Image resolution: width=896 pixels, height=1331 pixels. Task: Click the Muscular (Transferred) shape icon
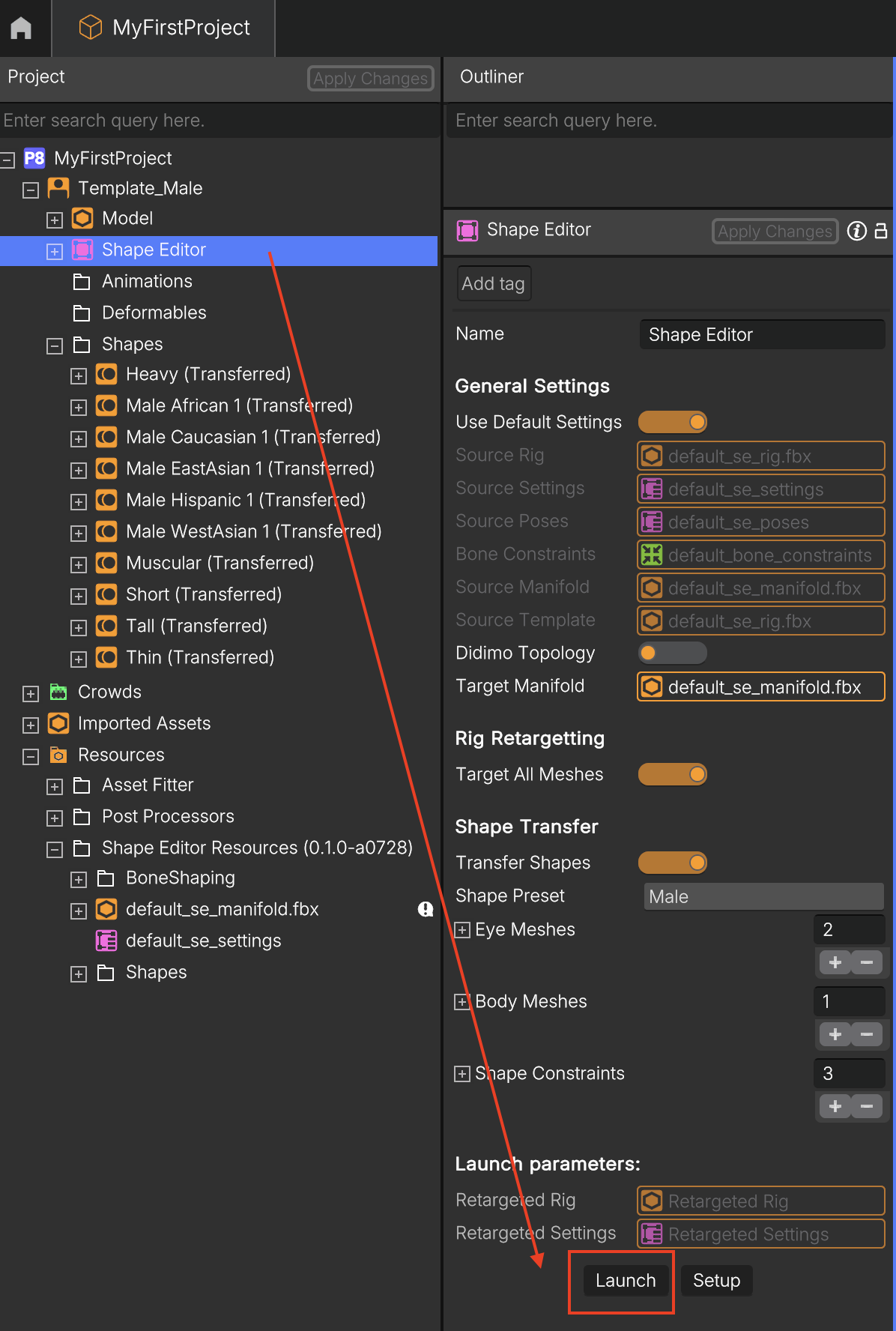coord(106,563)
